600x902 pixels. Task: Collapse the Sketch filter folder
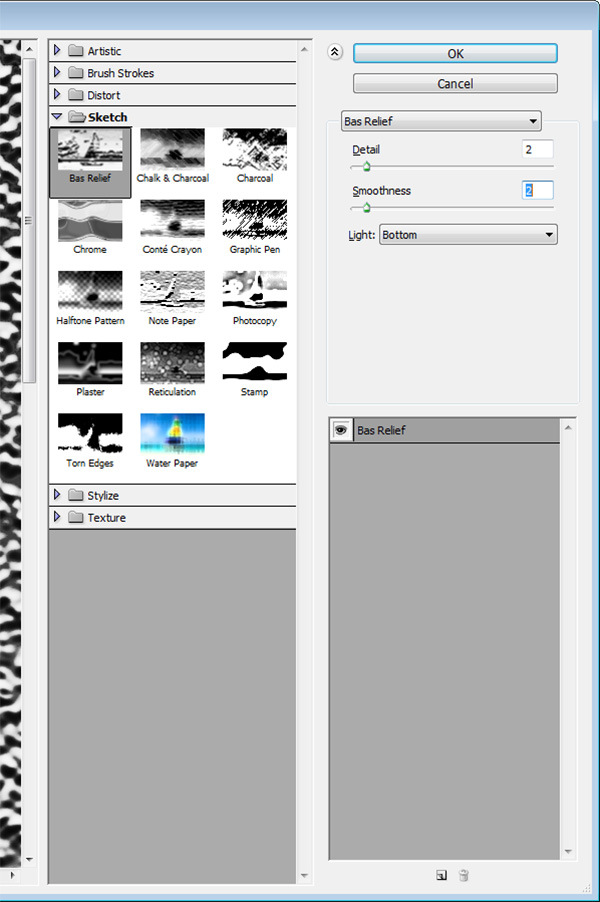[57, 117]
